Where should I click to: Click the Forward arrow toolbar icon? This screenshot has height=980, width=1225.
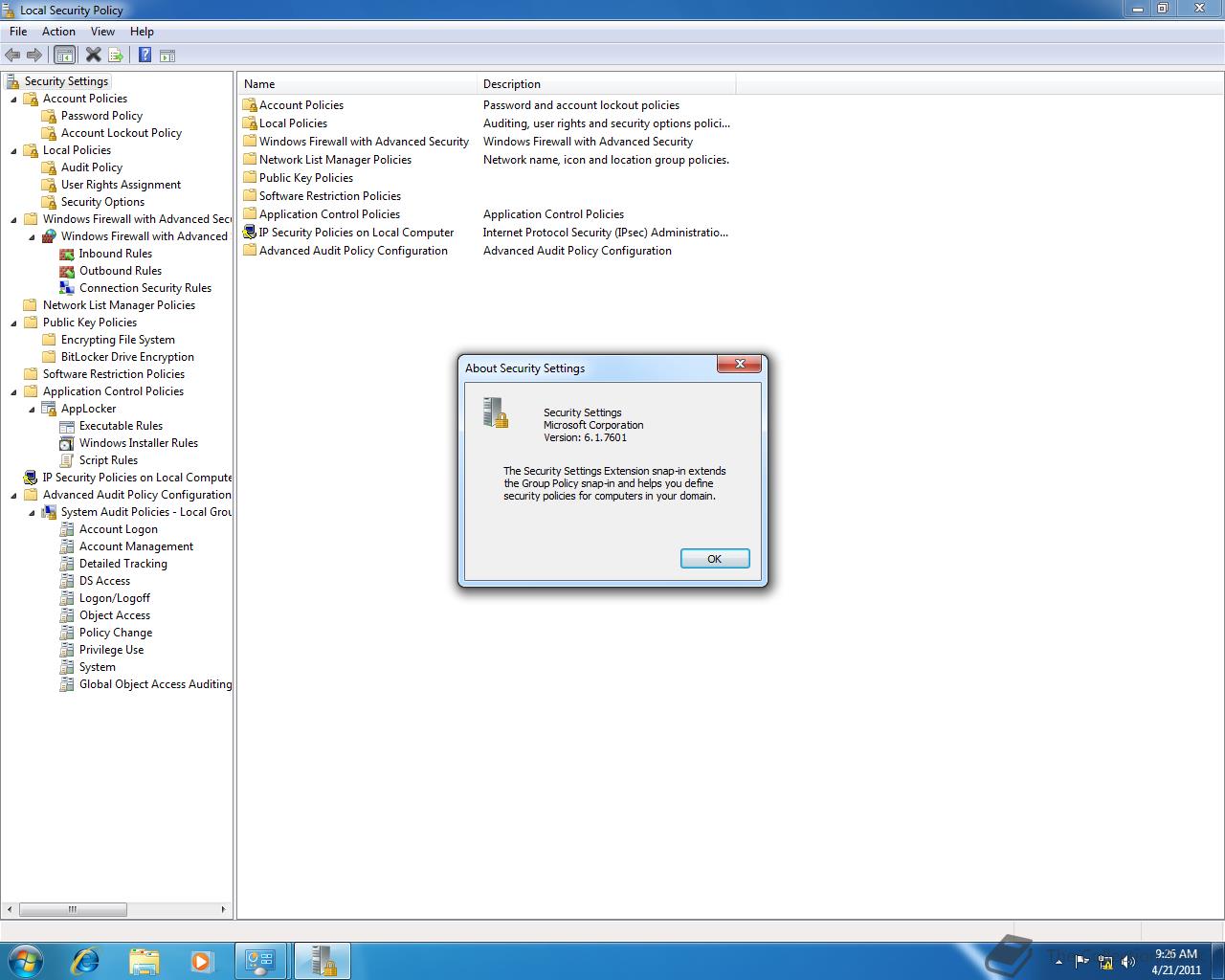(x=34, y=56)
